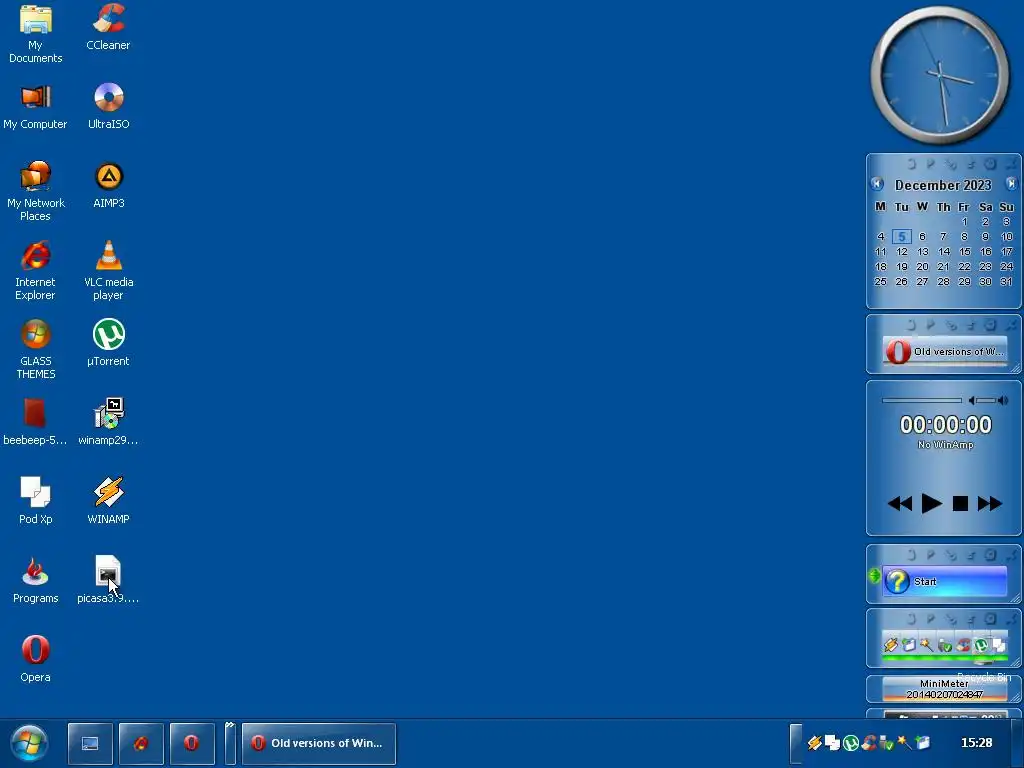1024x768 pixels.
Task: Click Winamp icon in sidebar launcher strip
Action: click(x=891, y=645)
